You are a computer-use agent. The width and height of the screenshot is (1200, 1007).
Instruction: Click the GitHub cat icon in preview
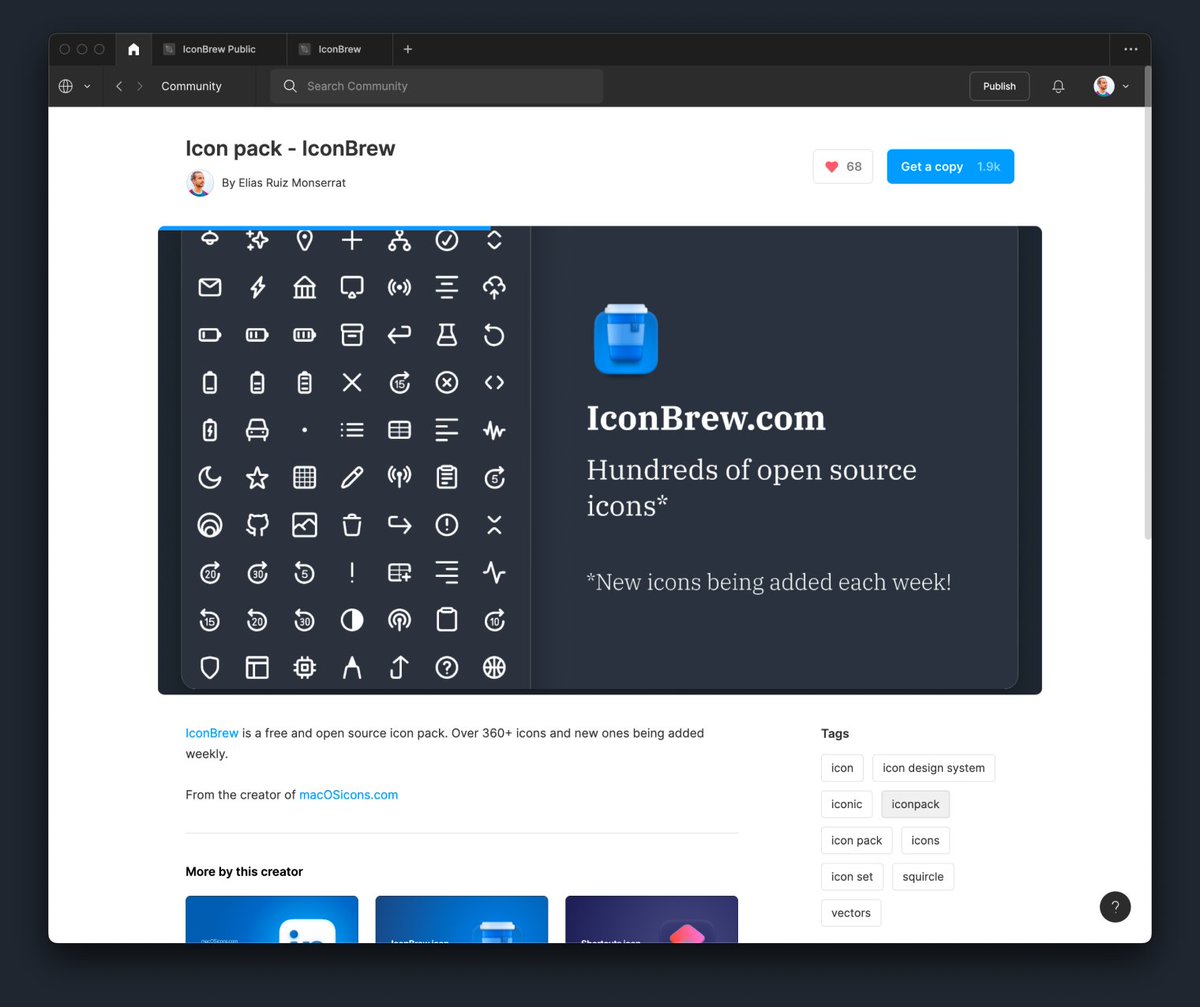coord(257,525)
